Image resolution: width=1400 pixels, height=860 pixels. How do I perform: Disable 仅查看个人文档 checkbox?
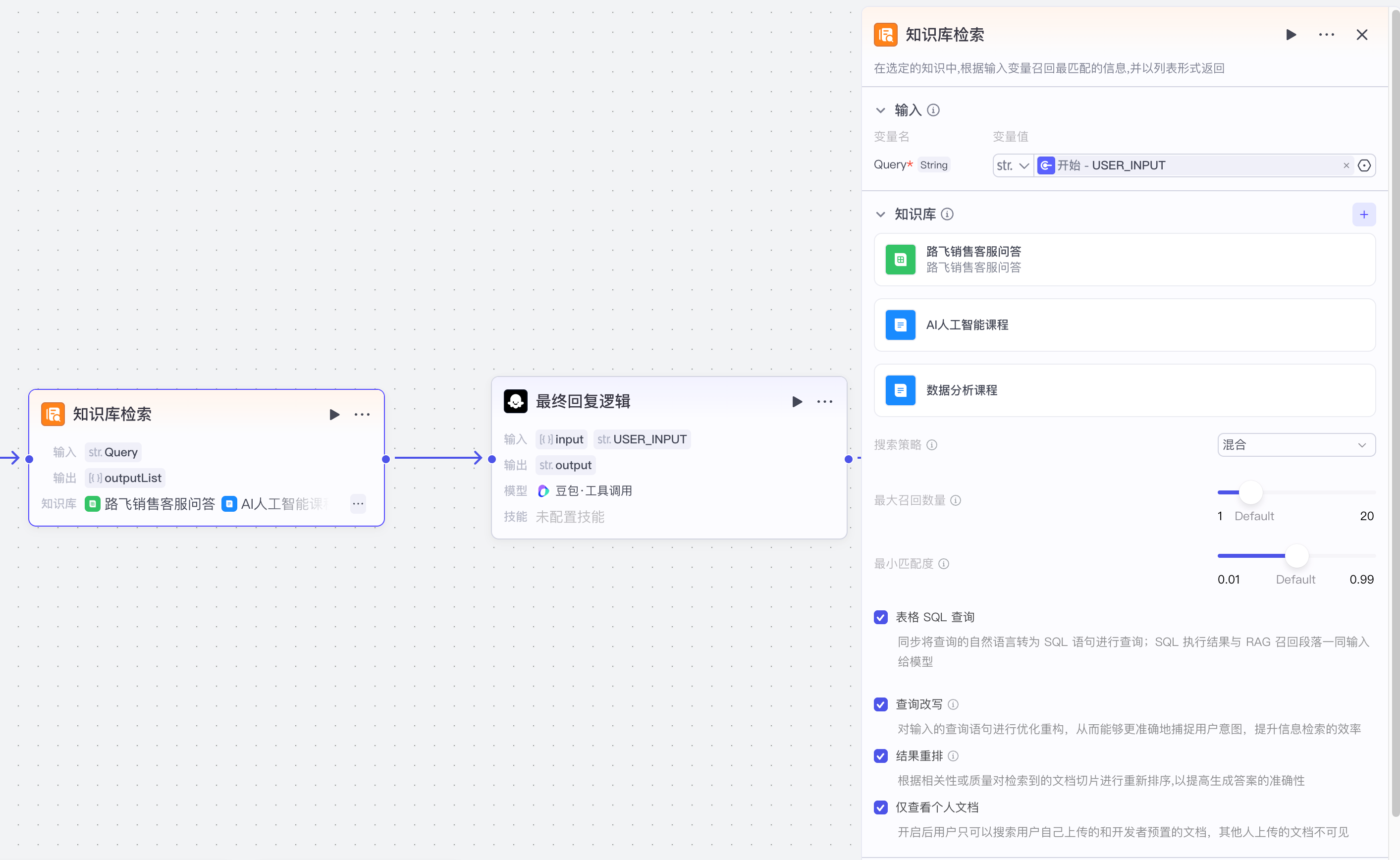[x=880, y=807]
